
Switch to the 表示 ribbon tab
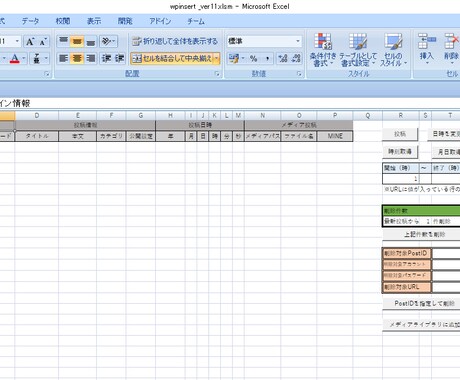(94, 21)
